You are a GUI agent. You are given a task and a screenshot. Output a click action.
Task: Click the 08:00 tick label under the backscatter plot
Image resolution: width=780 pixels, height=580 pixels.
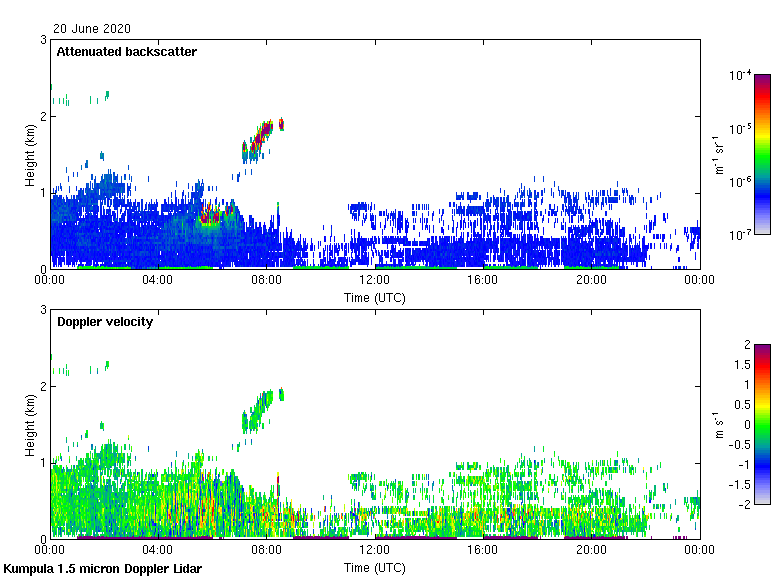266,280
